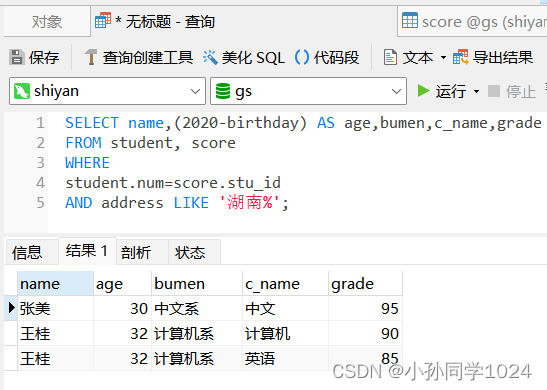Select the 中文 c_name cell
Screen dimensions: 547x390
(285, 308)
